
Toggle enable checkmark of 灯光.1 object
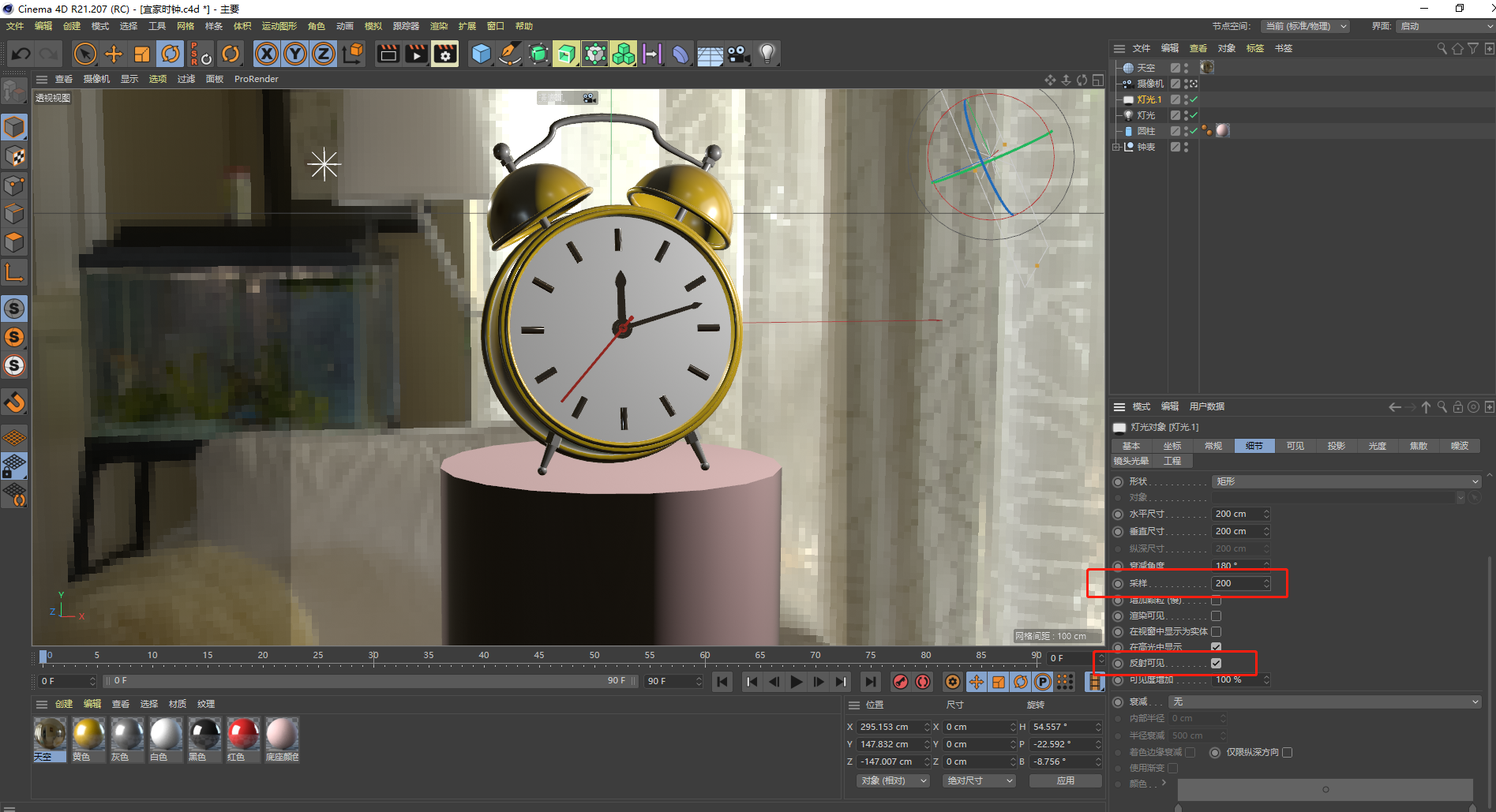click(x=1194, y=99)
